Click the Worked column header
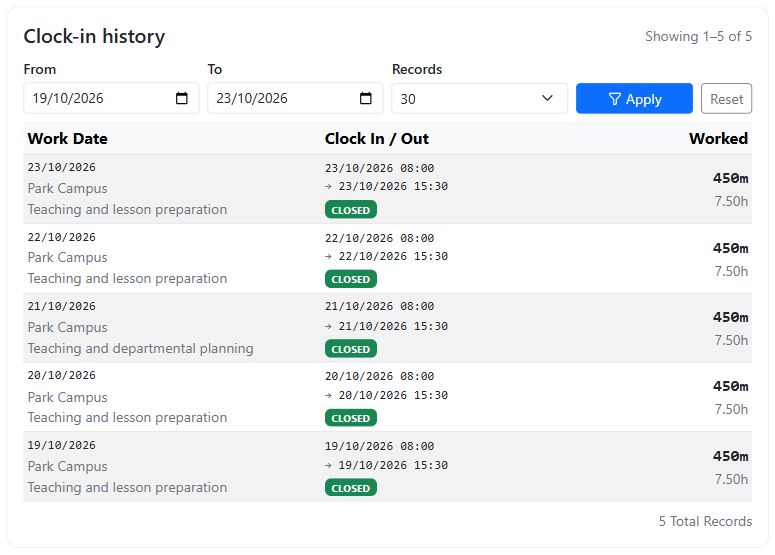775x555 pixels. [718, 138]
